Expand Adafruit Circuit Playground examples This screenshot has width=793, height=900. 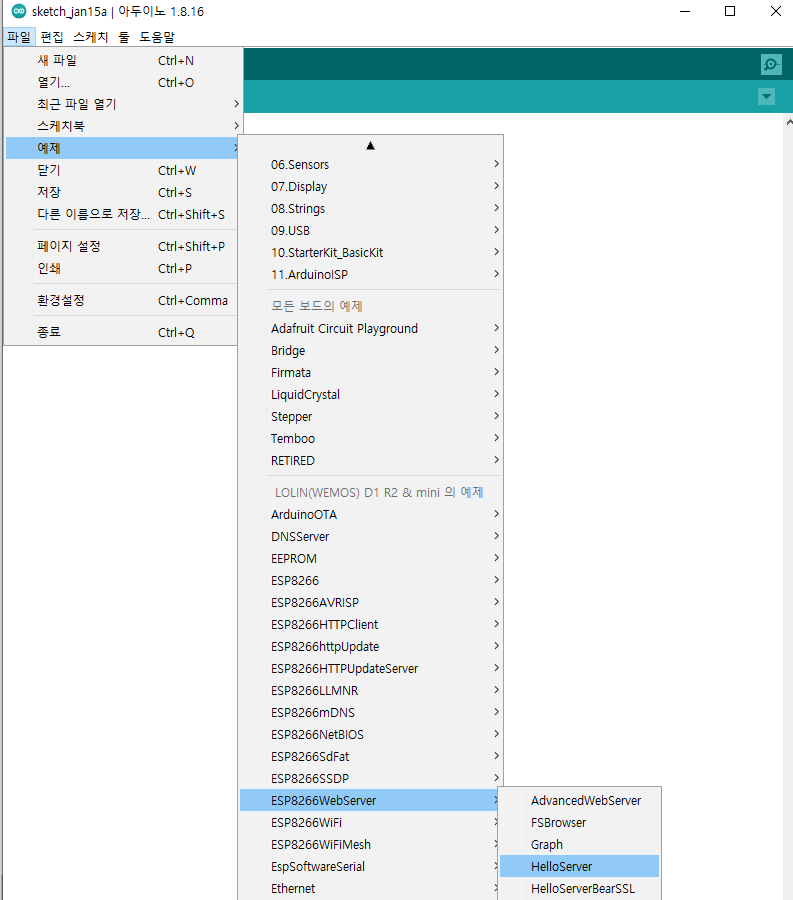pyautogui.click(x=371, y=328)
